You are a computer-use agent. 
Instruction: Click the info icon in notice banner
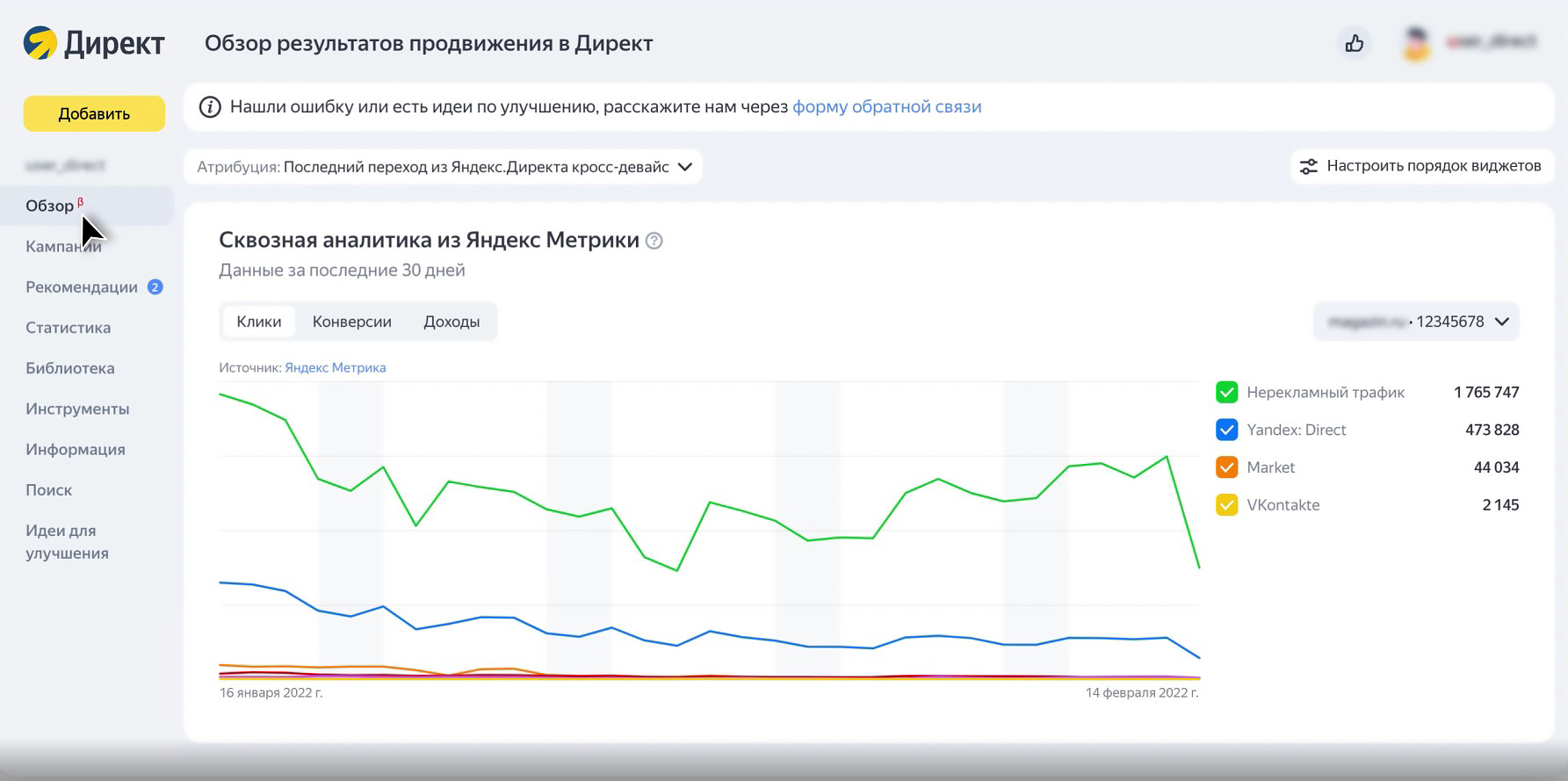coord(210,107)
